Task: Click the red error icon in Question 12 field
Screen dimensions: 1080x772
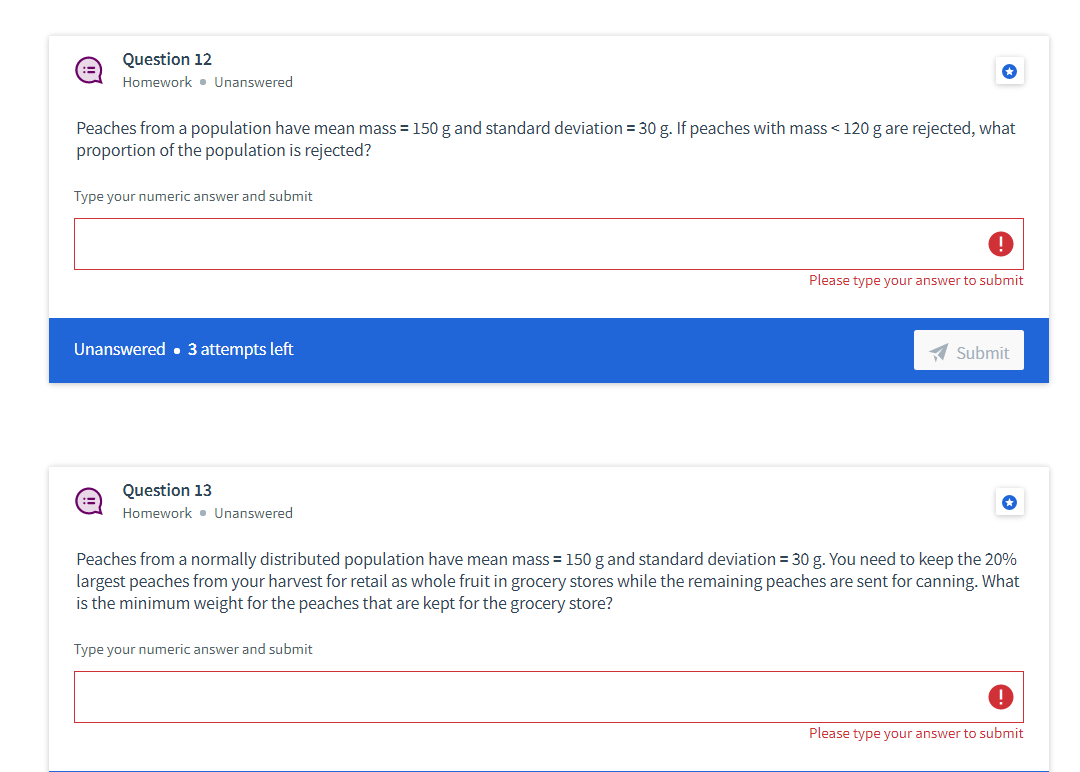Action: (1000, 244)
